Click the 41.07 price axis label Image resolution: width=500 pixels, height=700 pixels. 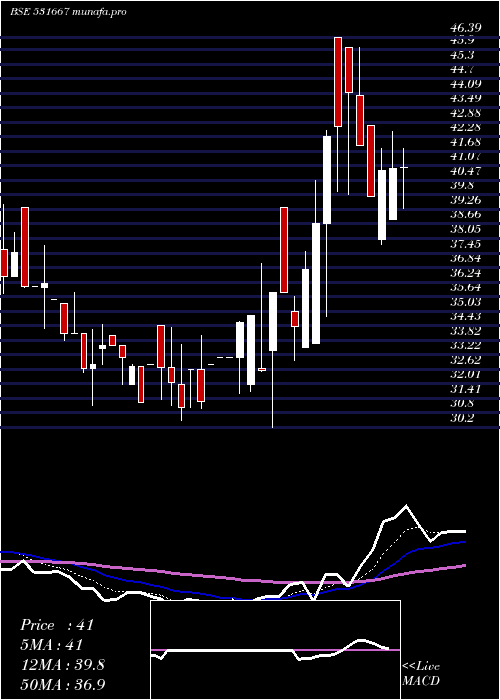coord(465,157)
